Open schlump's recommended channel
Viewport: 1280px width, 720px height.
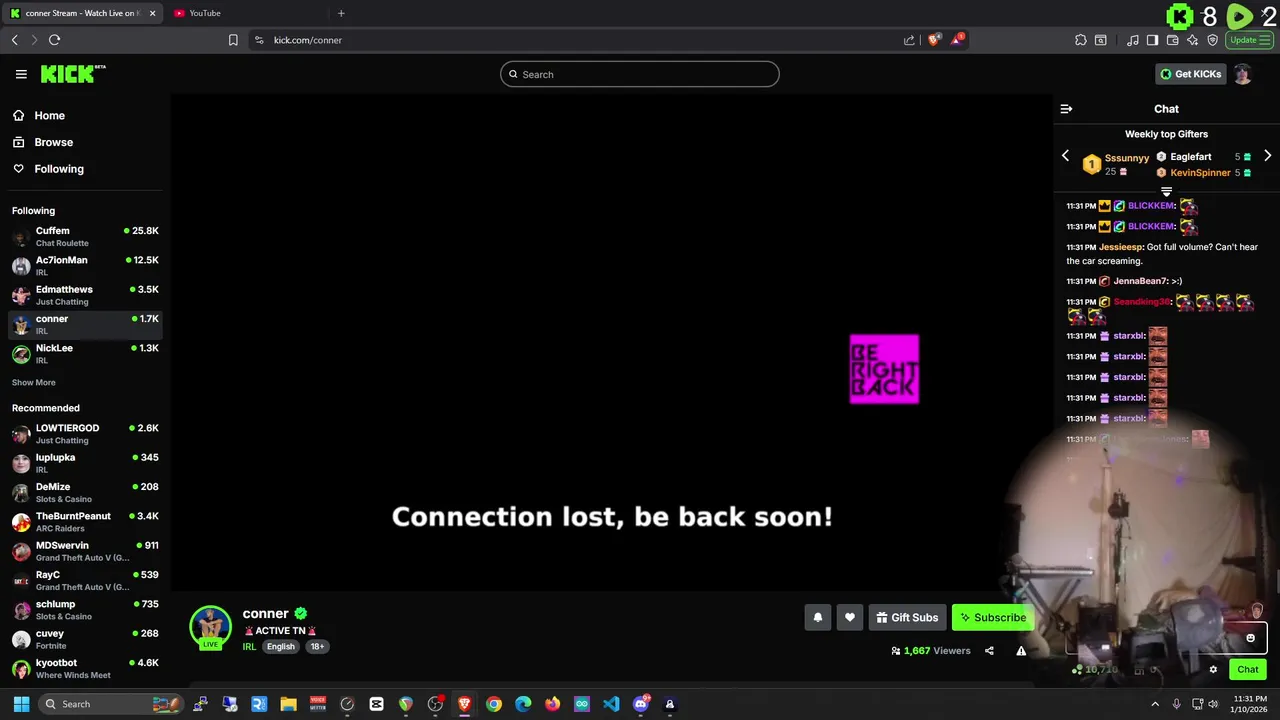[x=85, y=610]
